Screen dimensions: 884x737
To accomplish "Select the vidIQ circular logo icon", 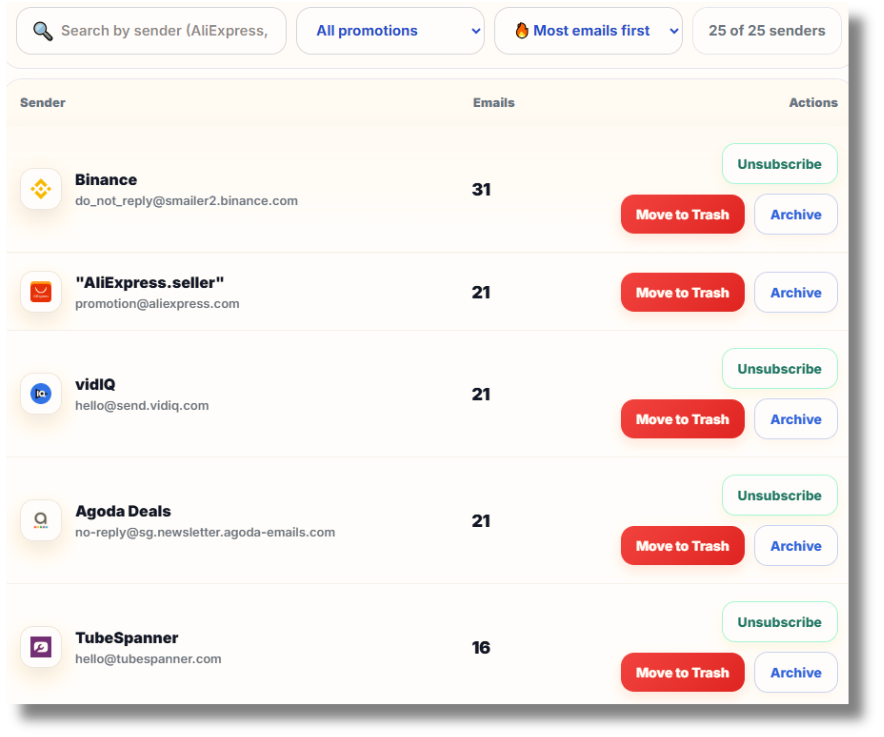I will 41,394.
